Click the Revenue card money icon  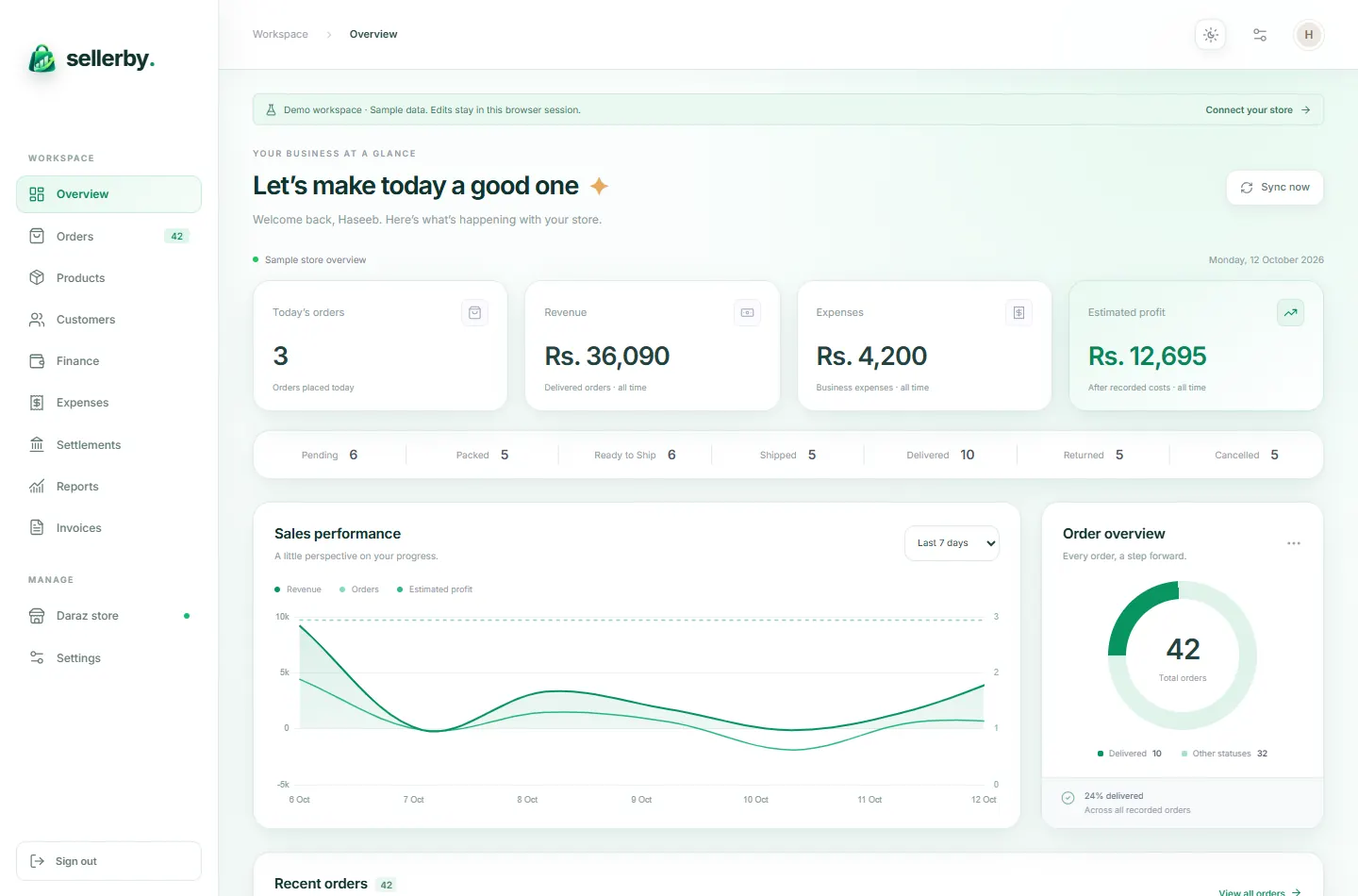point(747,313)
